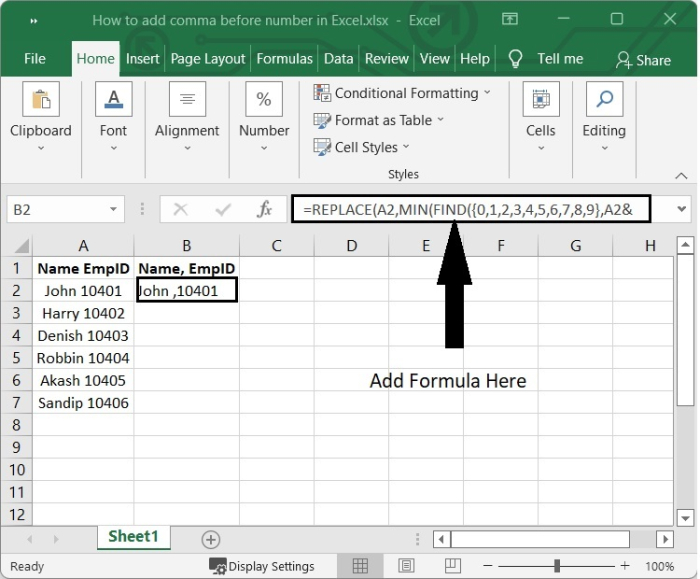
Task: Add a new sheet with plus icon
Action: [211, 539]
